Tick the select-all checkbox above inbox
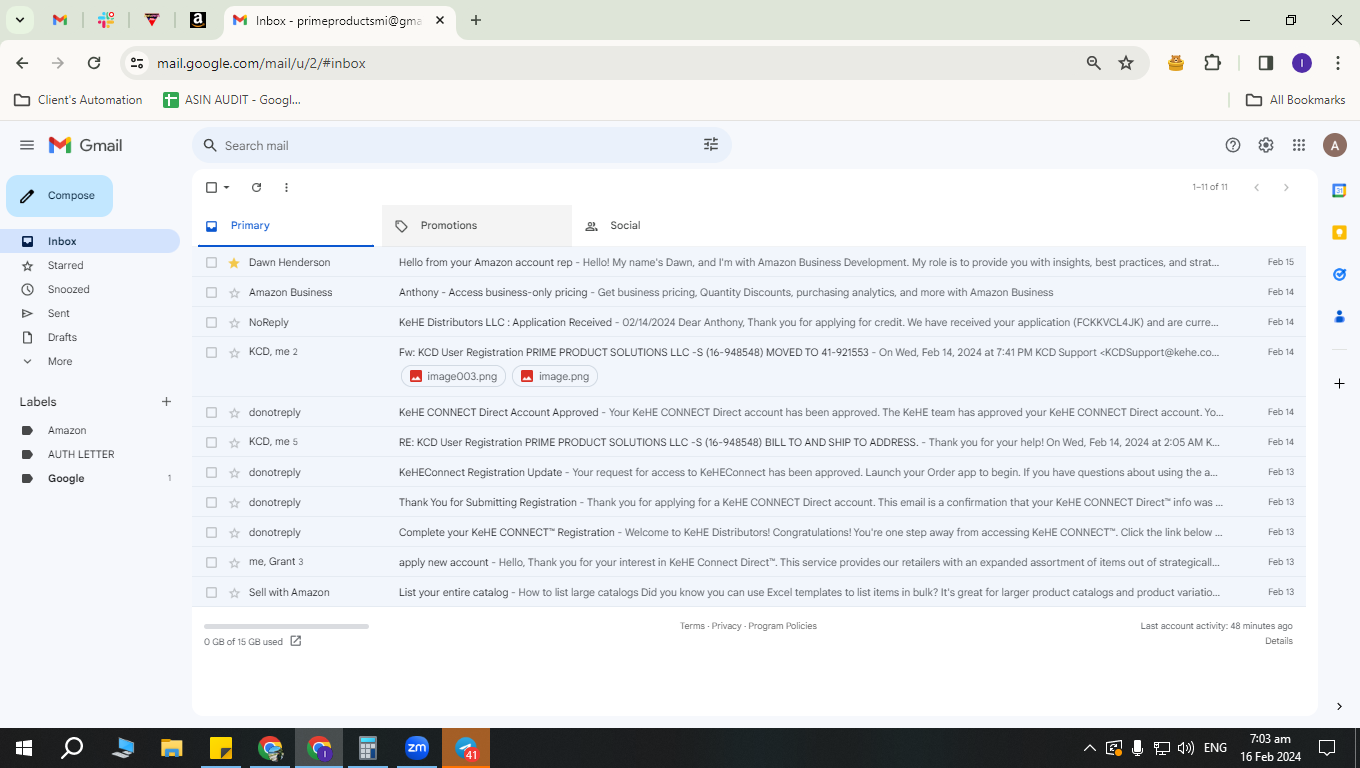Image resolution: width=1360 pixels, height=768 pixels. pos(211,187)
